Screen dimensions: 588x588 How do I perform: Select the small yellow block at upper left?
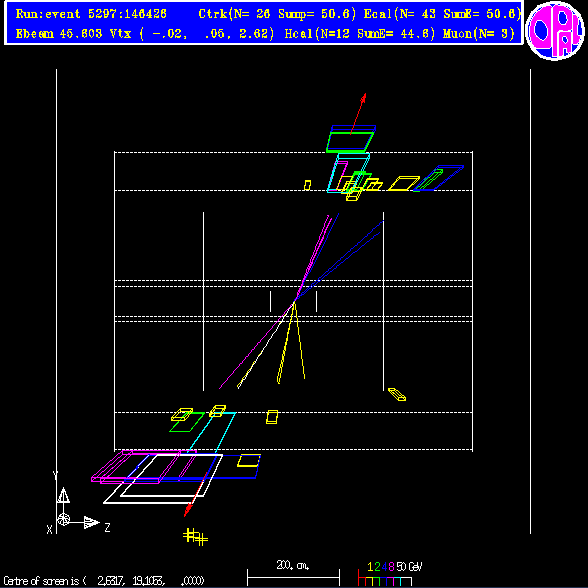coord(308,185)
